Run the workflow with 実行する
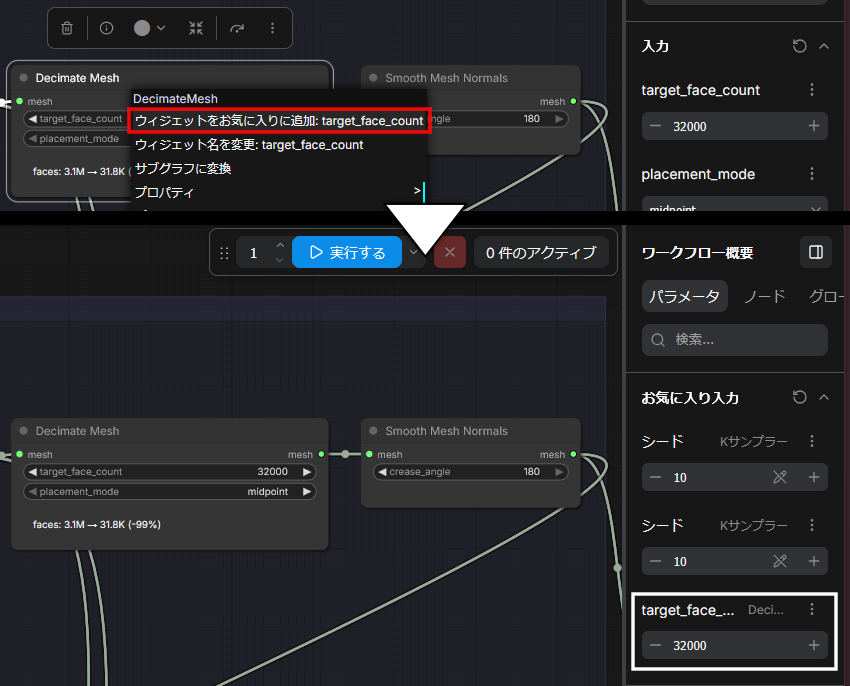Viewport: 850px width, 686px height. tap(347, 252)
